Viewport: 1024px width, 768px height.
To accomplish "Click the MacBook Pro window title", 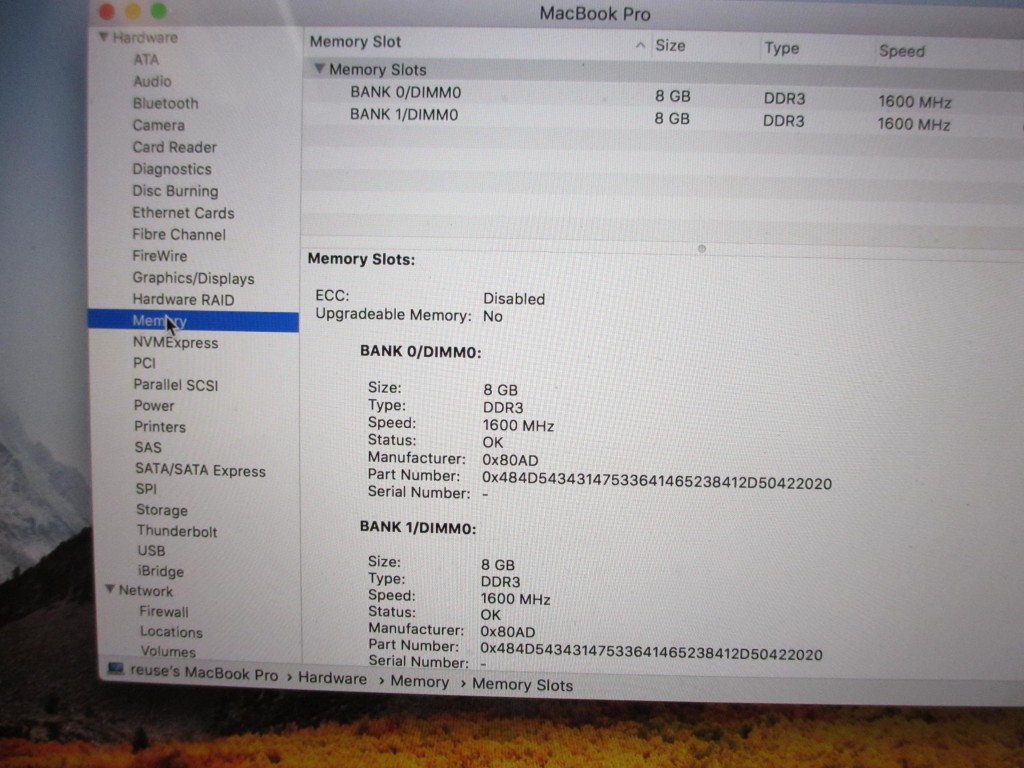I will pyautogui.click(x=594, y=13).
